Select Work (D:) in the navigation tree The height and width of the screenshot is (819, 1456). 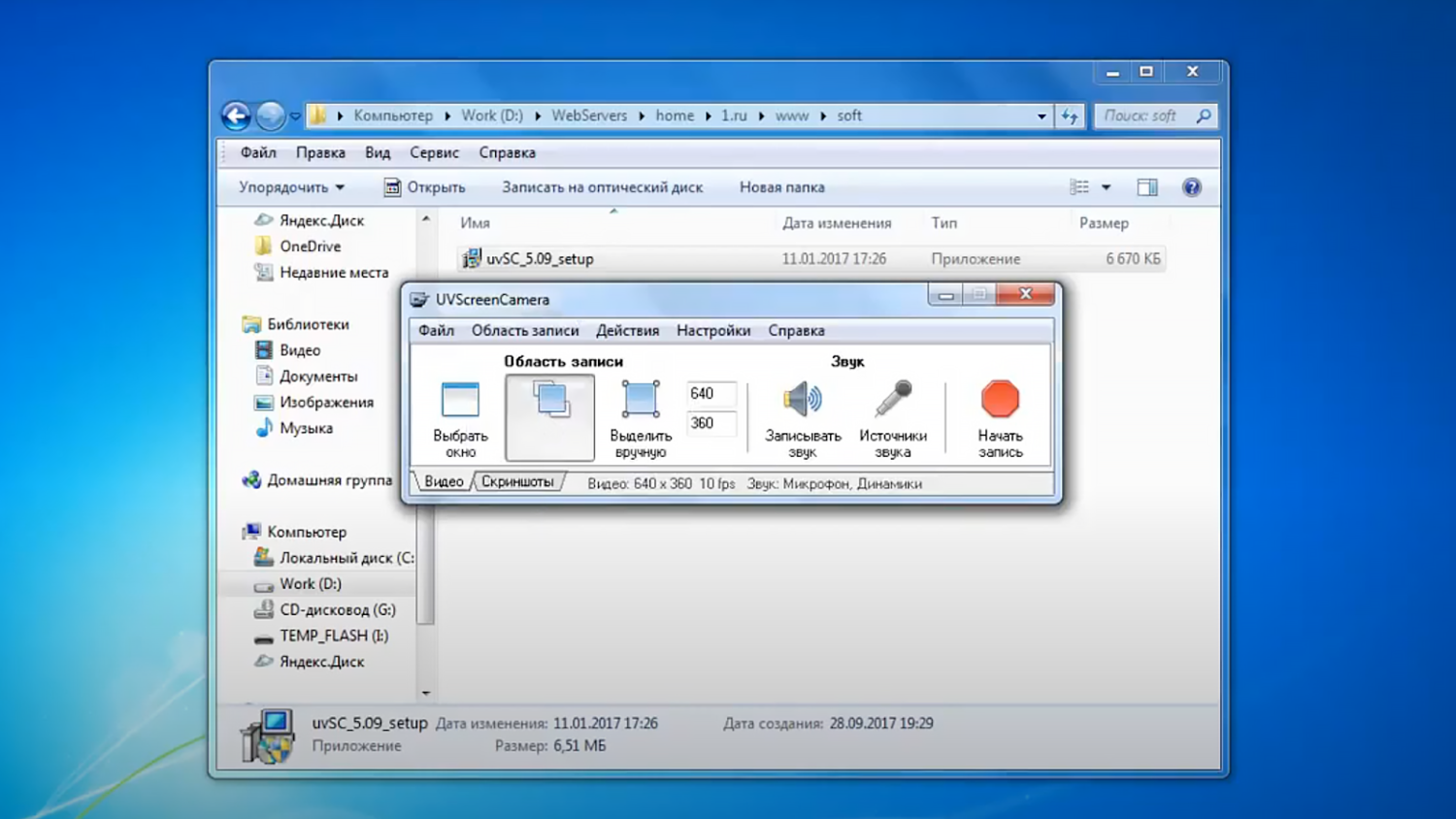click(x=310, y=584)
